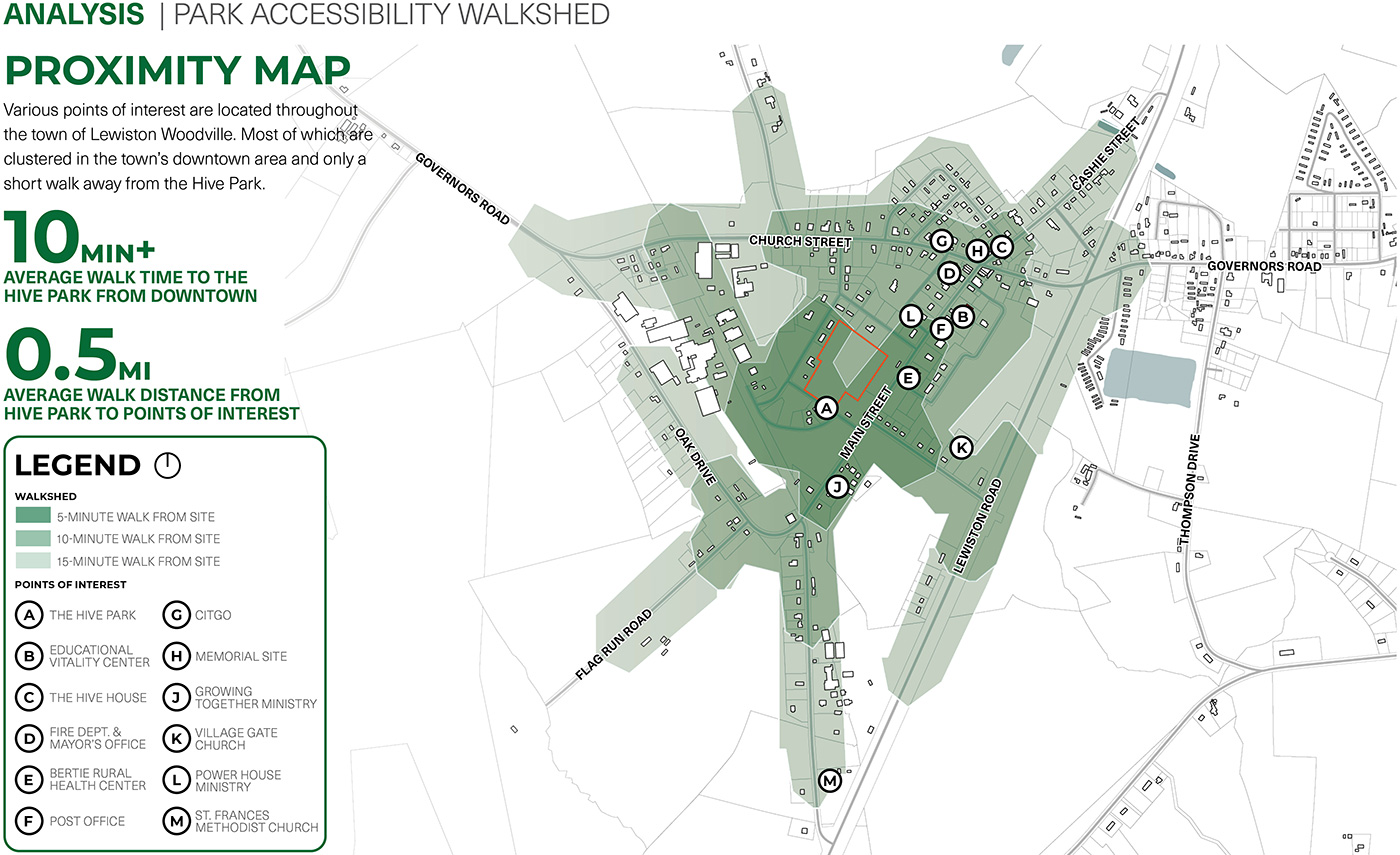Click the K marker near Lewiston Road
The height and width of the screenshot is (855, 1400).
point(961,446)
